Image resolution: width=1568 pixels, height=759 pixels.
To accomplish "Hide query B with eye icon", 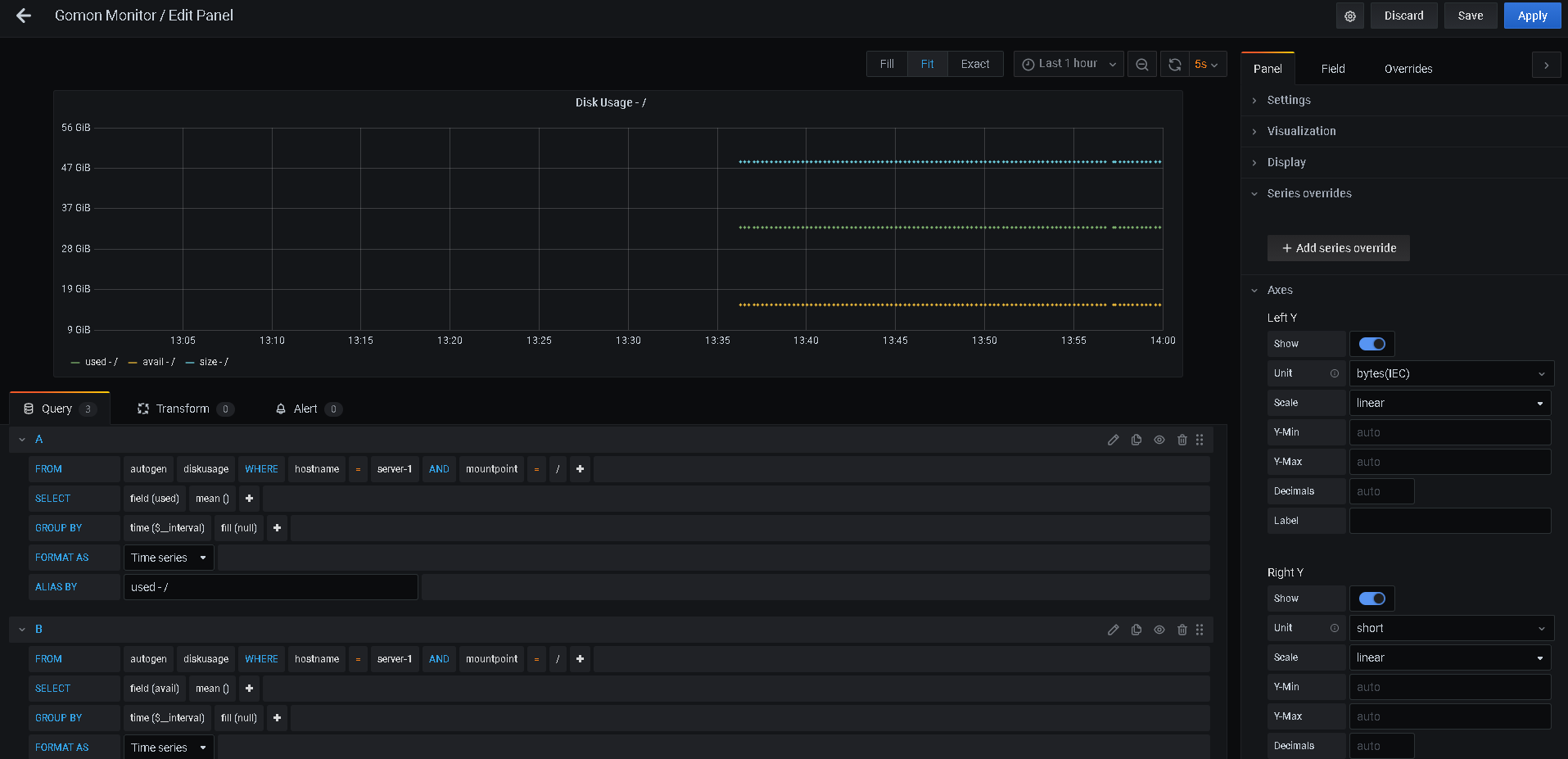I will click(x=1159, y=630).
